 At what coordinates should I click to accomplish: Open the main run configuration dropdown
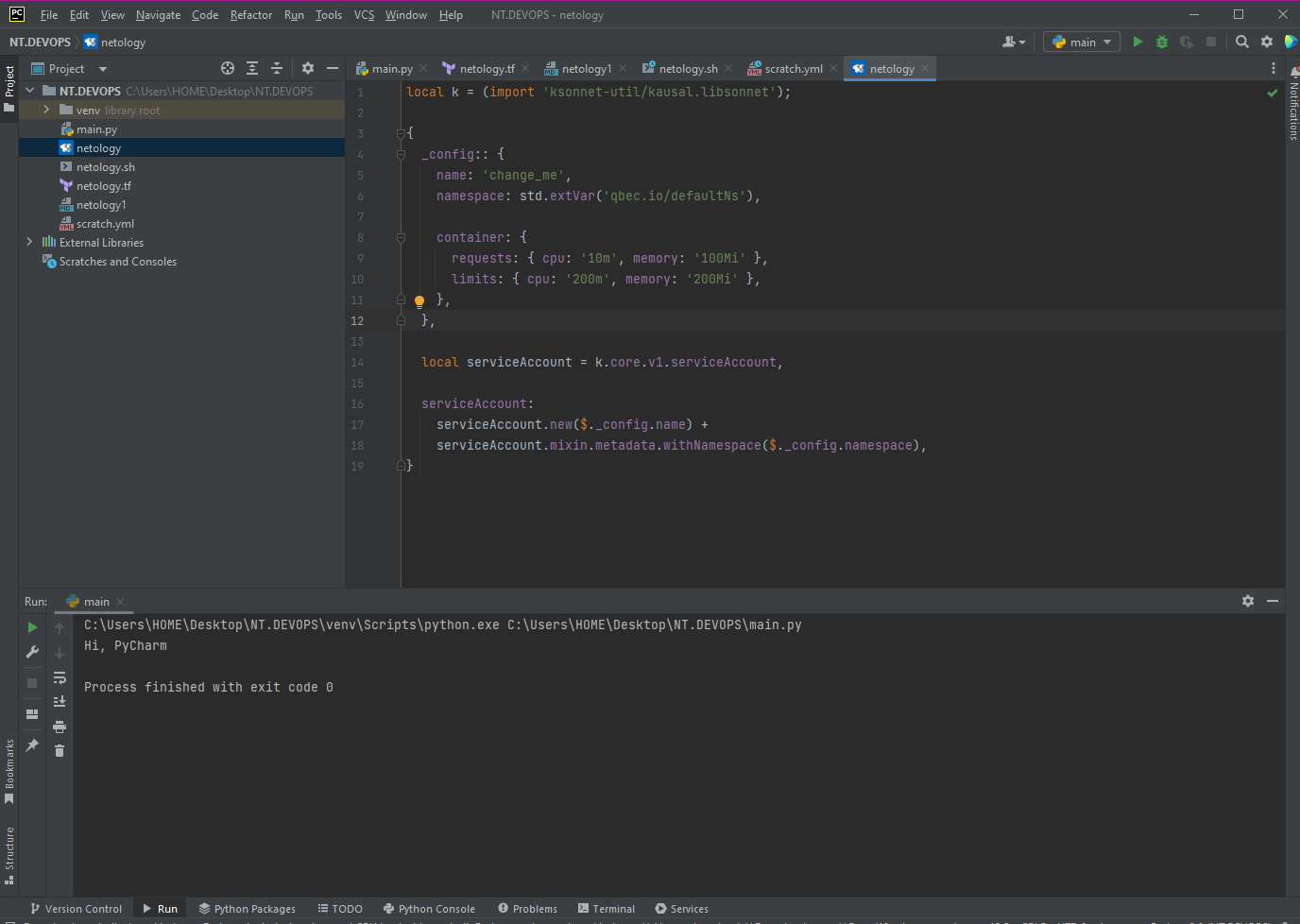tap(1081, 42)
